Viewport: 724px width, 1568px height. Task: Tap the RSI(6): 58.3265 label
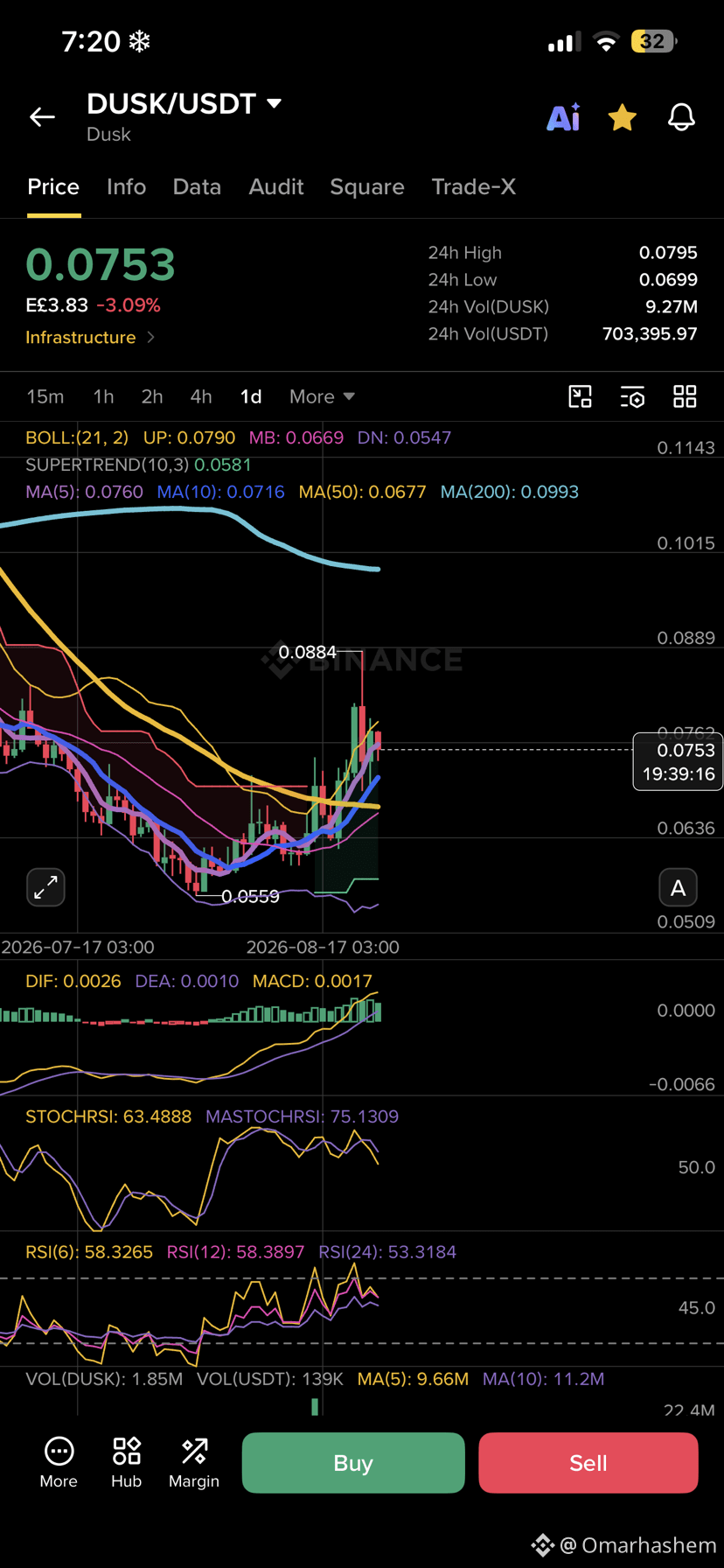click(89, 1252)
